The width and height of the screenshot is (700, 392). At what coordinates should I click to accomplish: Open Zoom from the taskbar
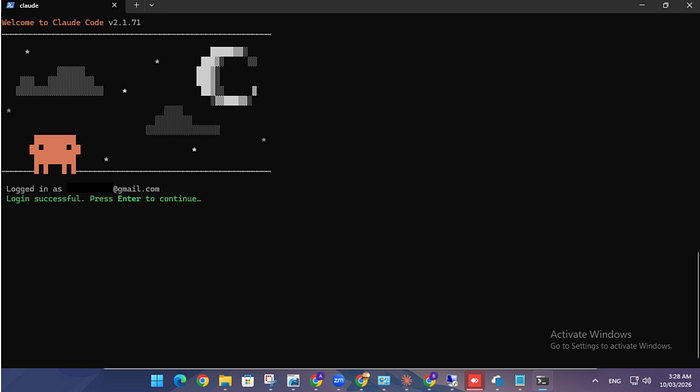tap(338, 381)
